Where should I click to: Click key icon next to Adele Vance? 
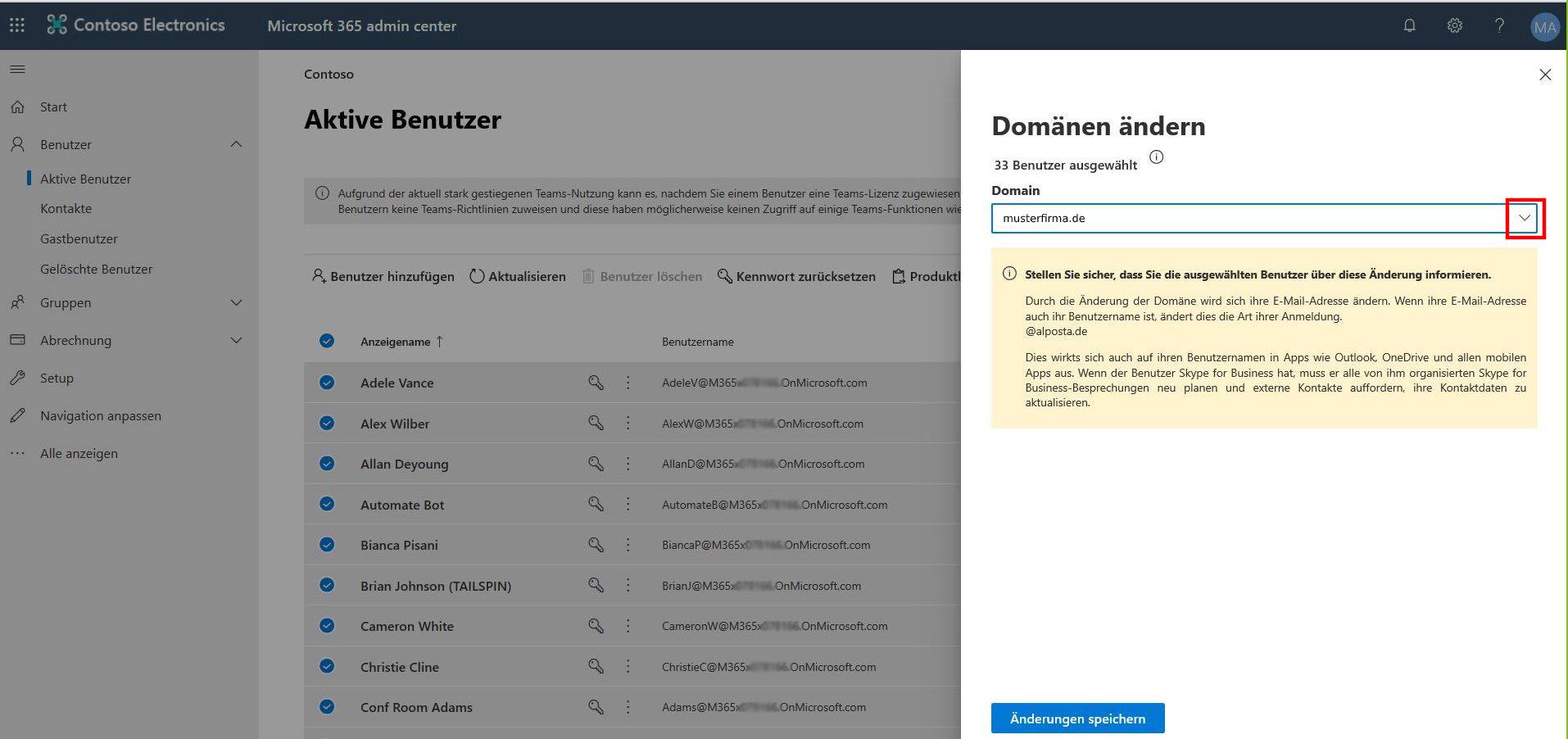pos(596,383)
